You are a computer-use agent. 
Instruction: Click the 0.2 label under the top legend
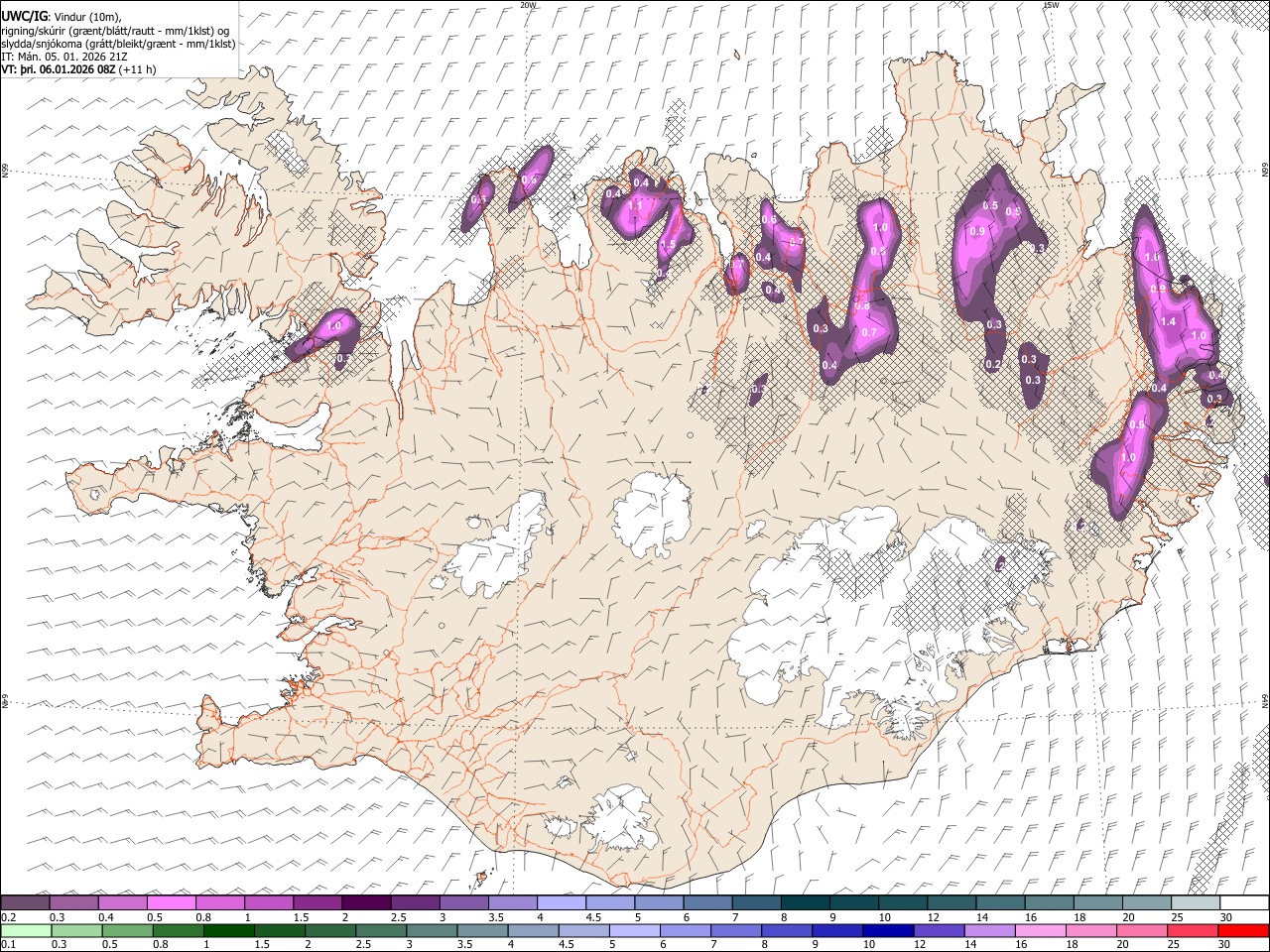(7, 917)
